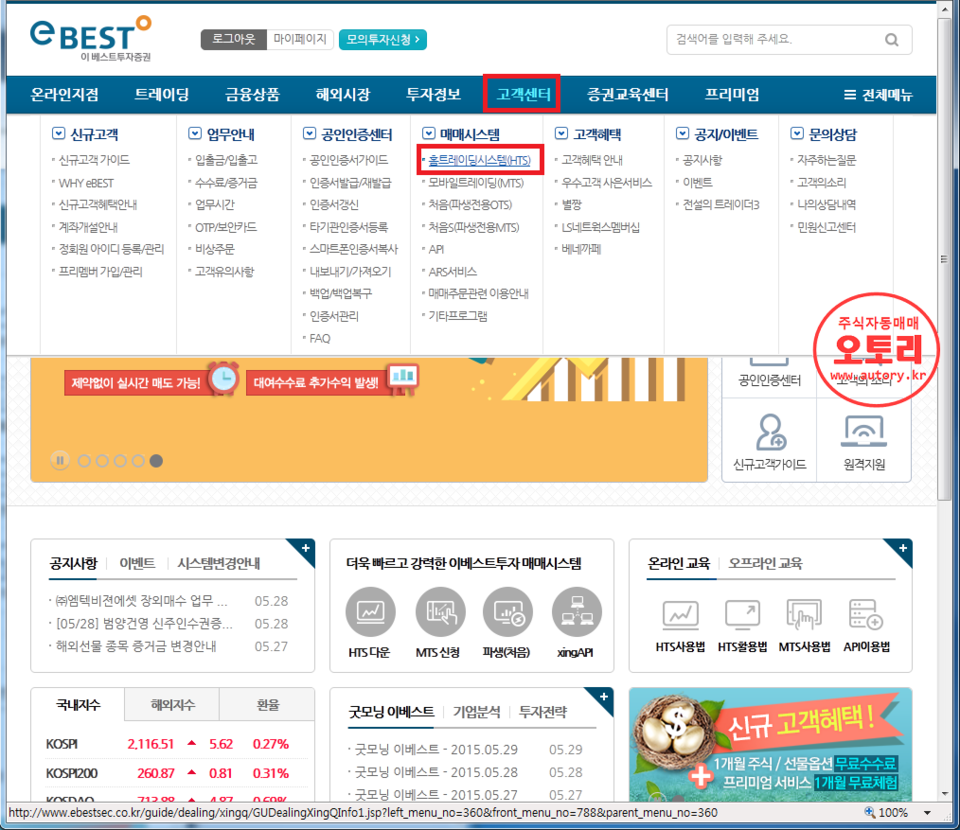Switch to 시스템변경안내 tab
960x830 pixels.
pyautogui.click(x=219, y=563)
